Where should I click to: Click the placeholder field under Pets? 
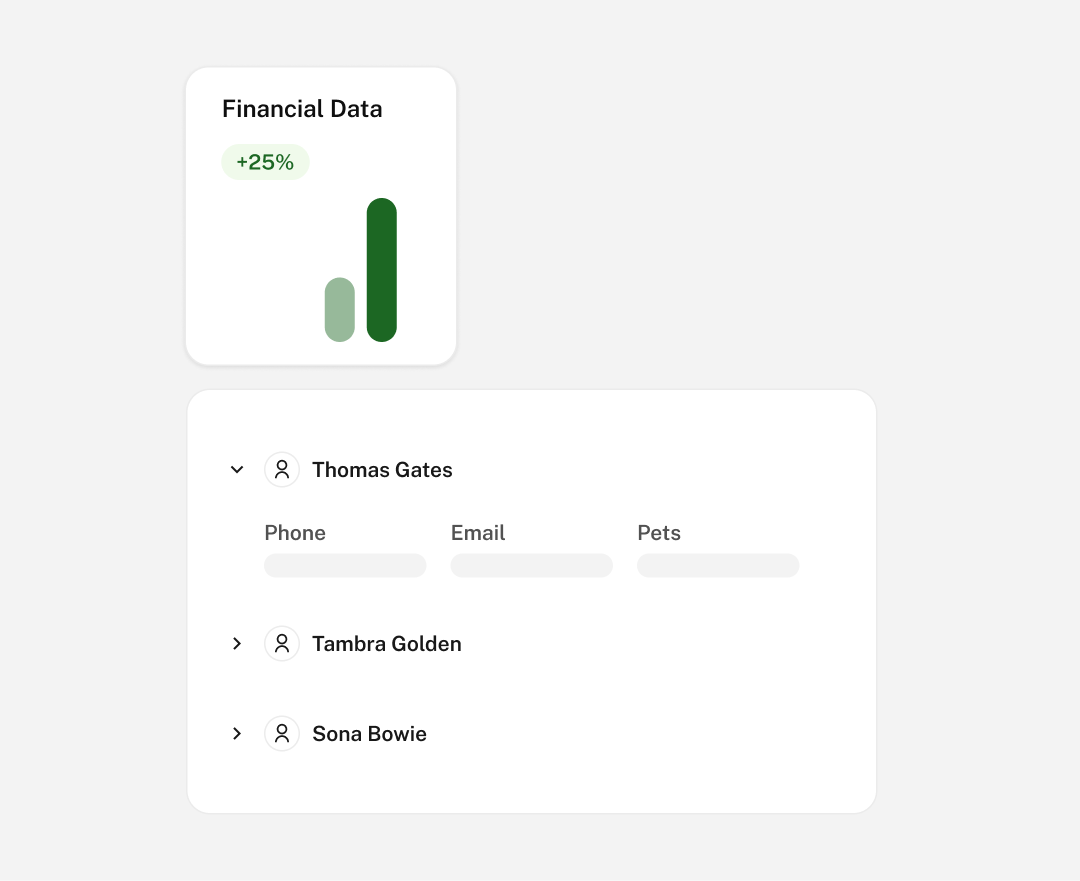pyautogui.click(x=718, y=565)
